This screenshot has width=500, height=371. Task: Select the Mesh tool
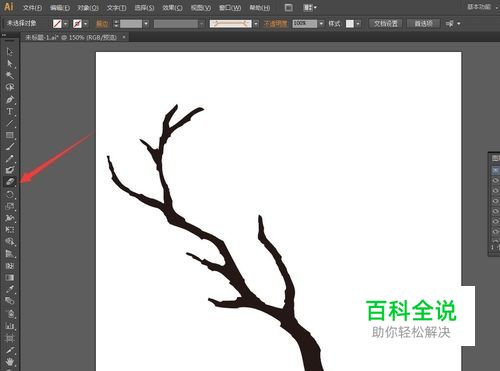click(10, 266)
